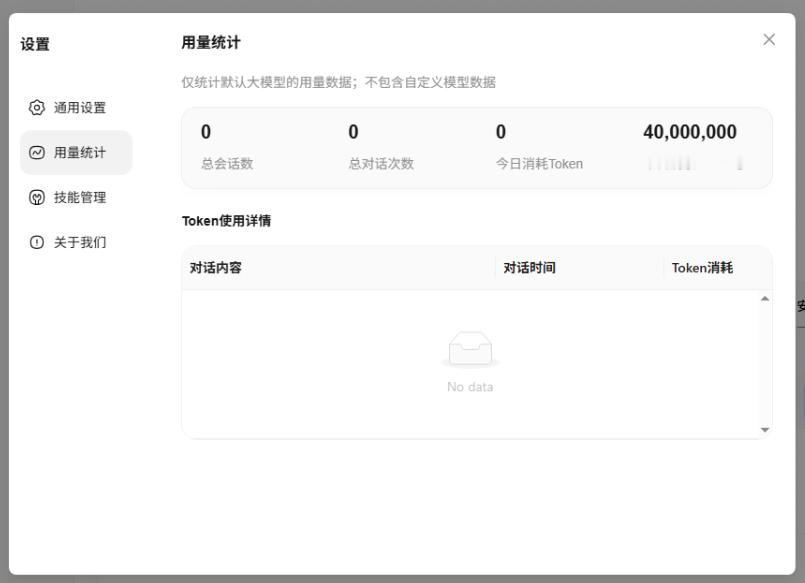Click the table scrollbar down arrow
This screenshot has height=583, width=805.
pyautogui.click(x=764, y=430)
